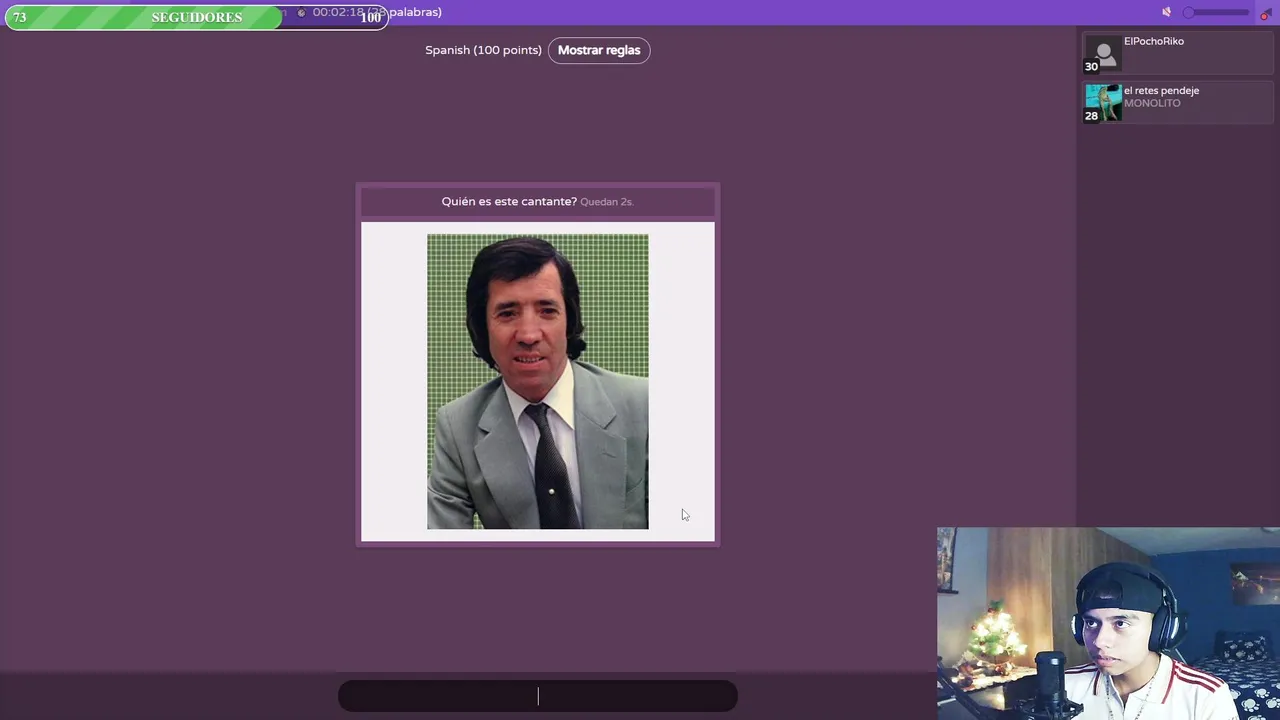Select player name el retes pendeje

pos(1161,90)
